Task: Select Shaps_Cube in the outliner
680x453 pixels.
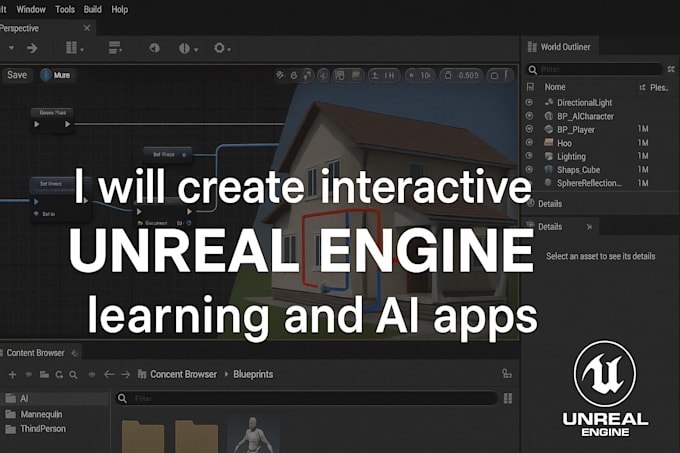Action: (578, 170)
